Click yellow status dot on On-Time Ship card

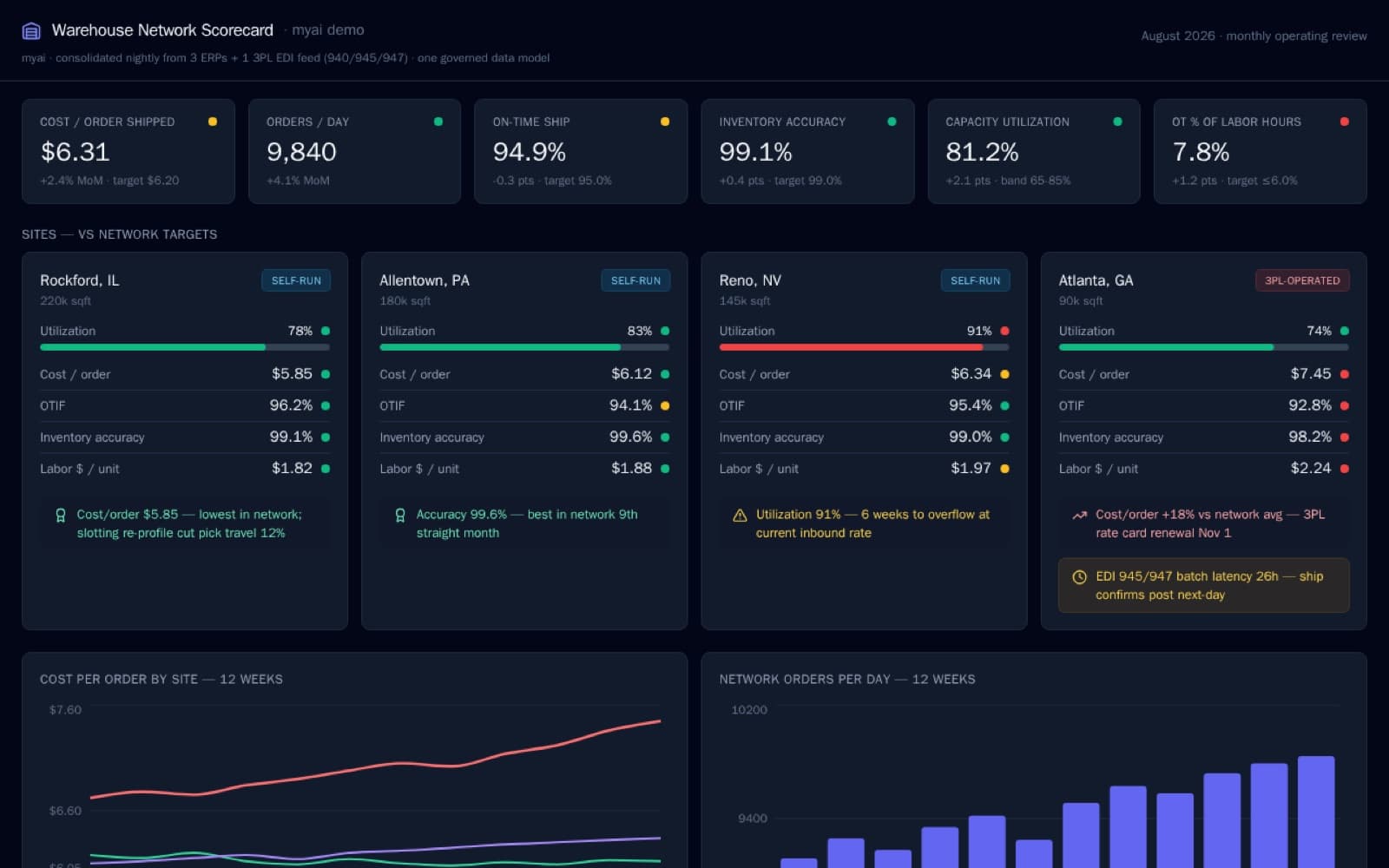point(665,122)
